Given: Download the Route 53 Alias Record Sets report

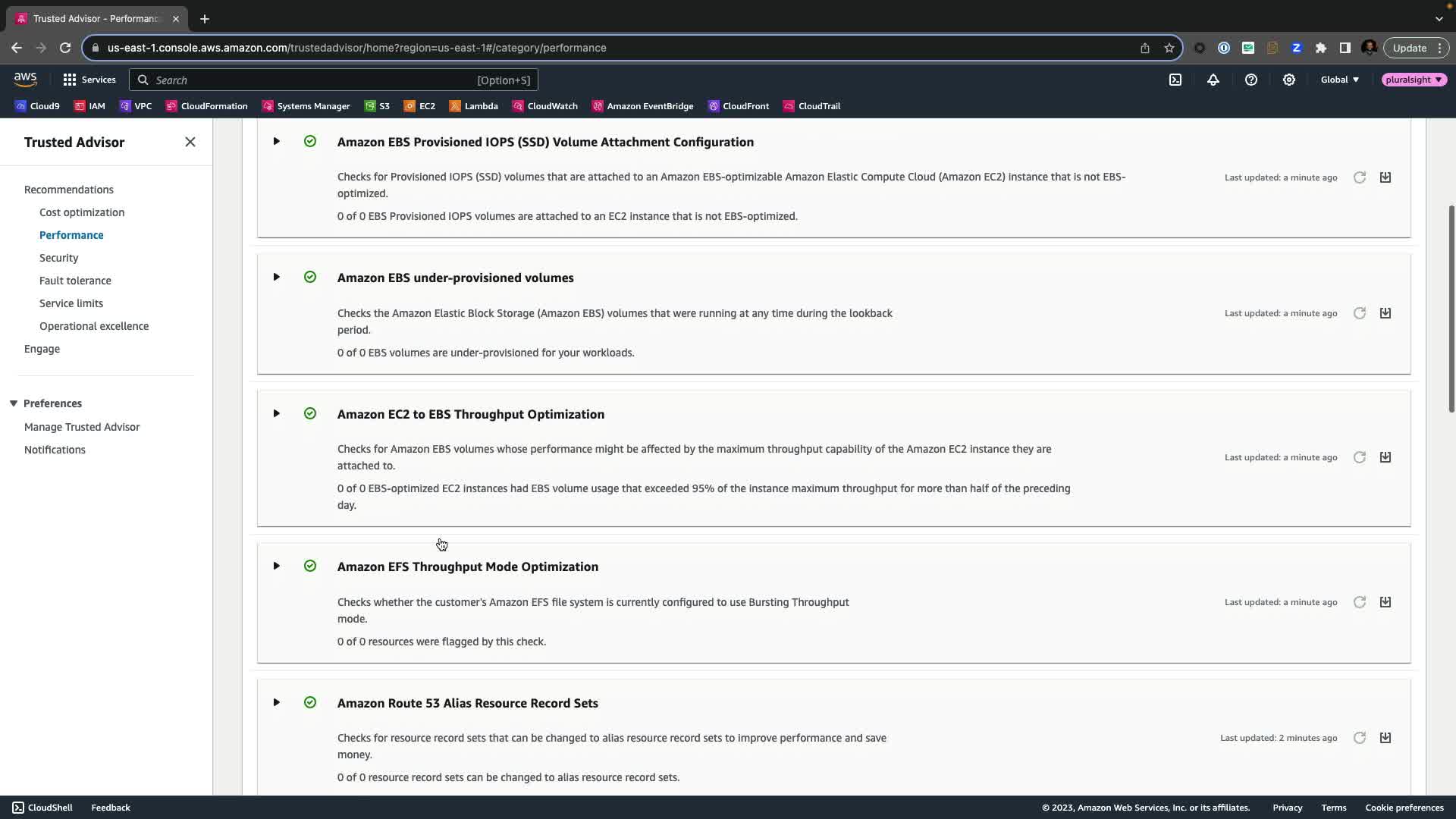Looking at the screenshot, I should click(x=1385, y=738).
